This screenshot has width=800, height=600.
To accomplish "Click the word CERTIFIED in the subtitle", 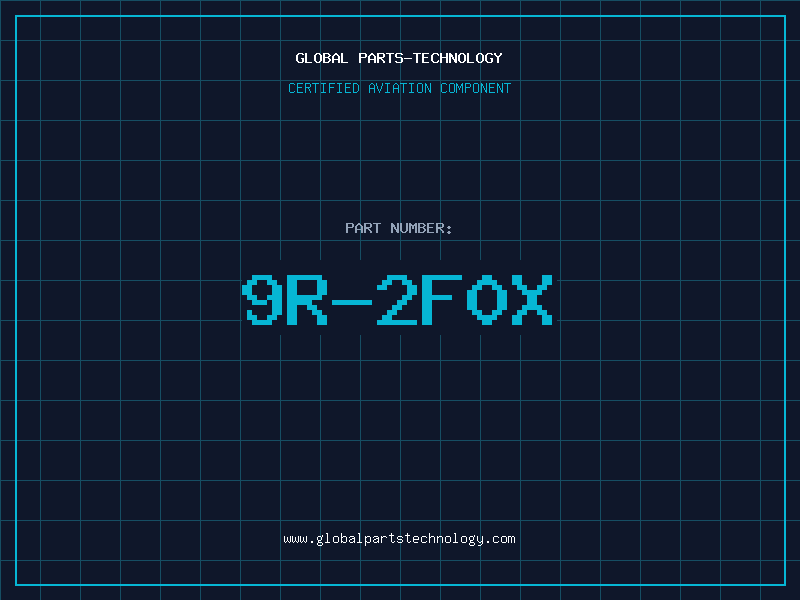I will click(324, 88).
